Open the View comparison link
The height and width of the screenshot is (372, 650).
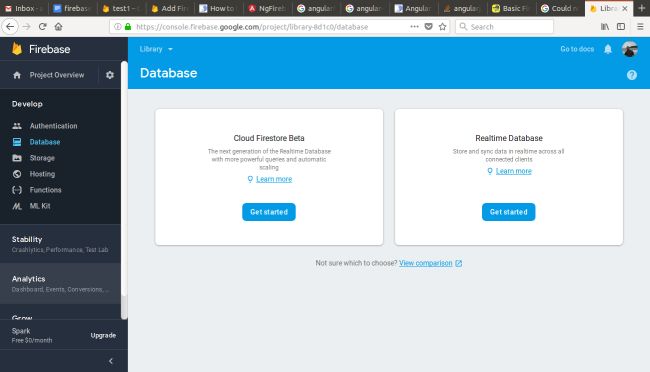coord(425,263)
